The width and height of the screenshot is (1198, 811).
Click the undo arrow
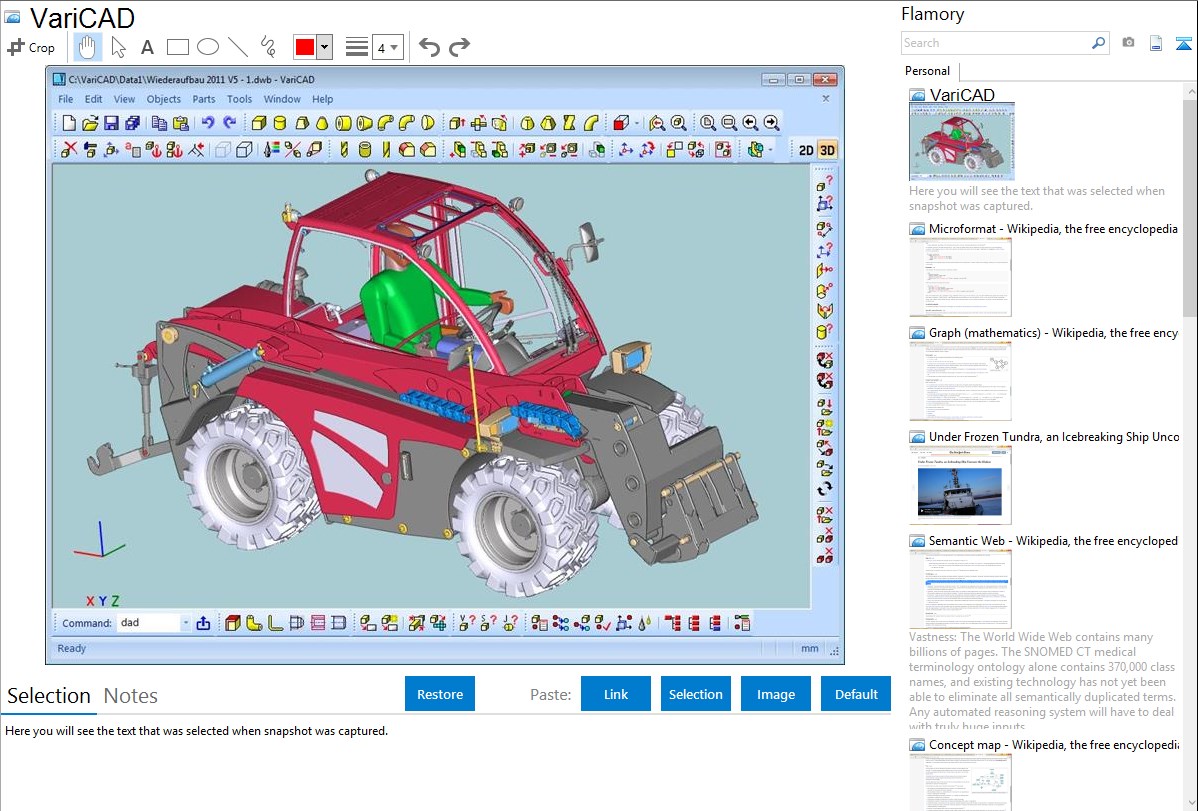click(x=429, y=47)
